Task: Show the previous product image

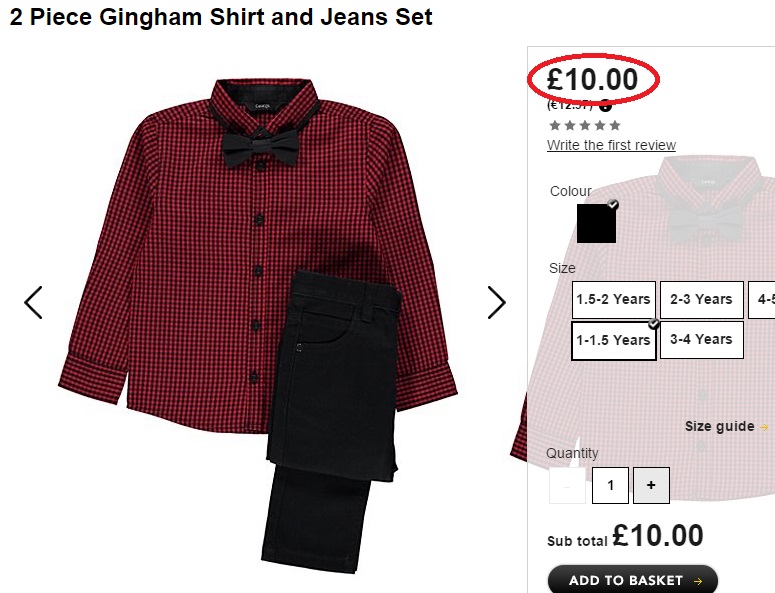Action: [x=33, y=302]
